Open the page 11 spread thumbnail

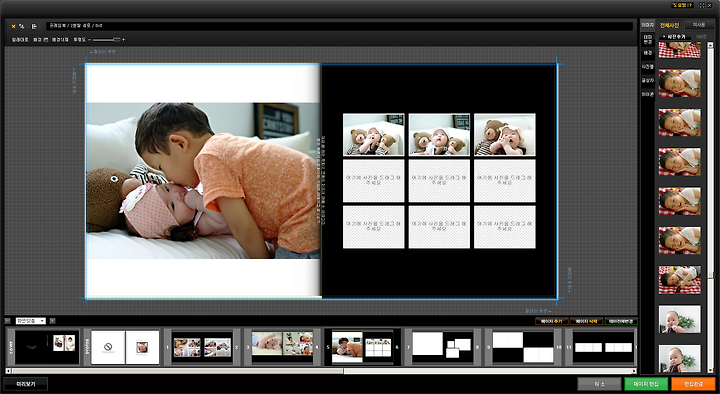click(x=603, y=347)
